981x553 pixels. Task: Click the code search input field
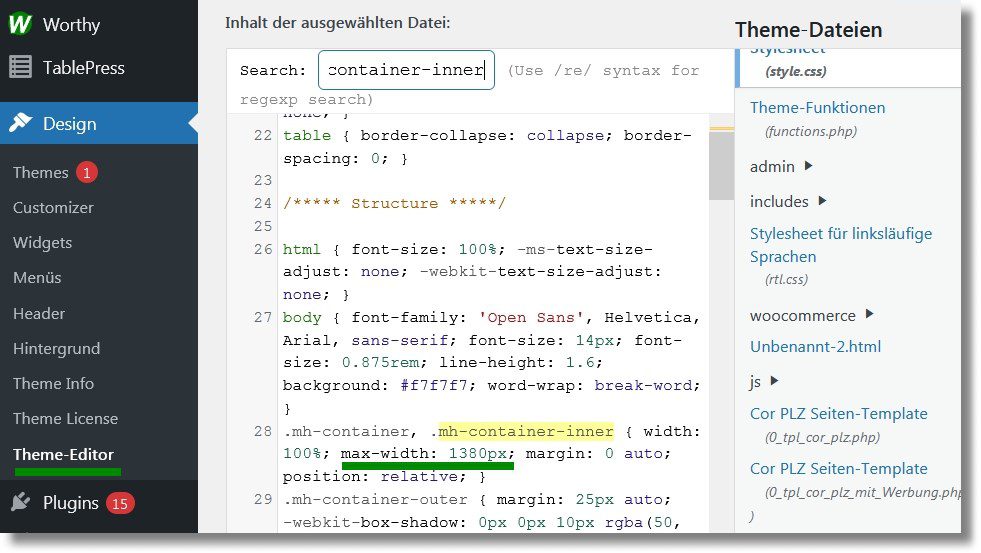406,71
